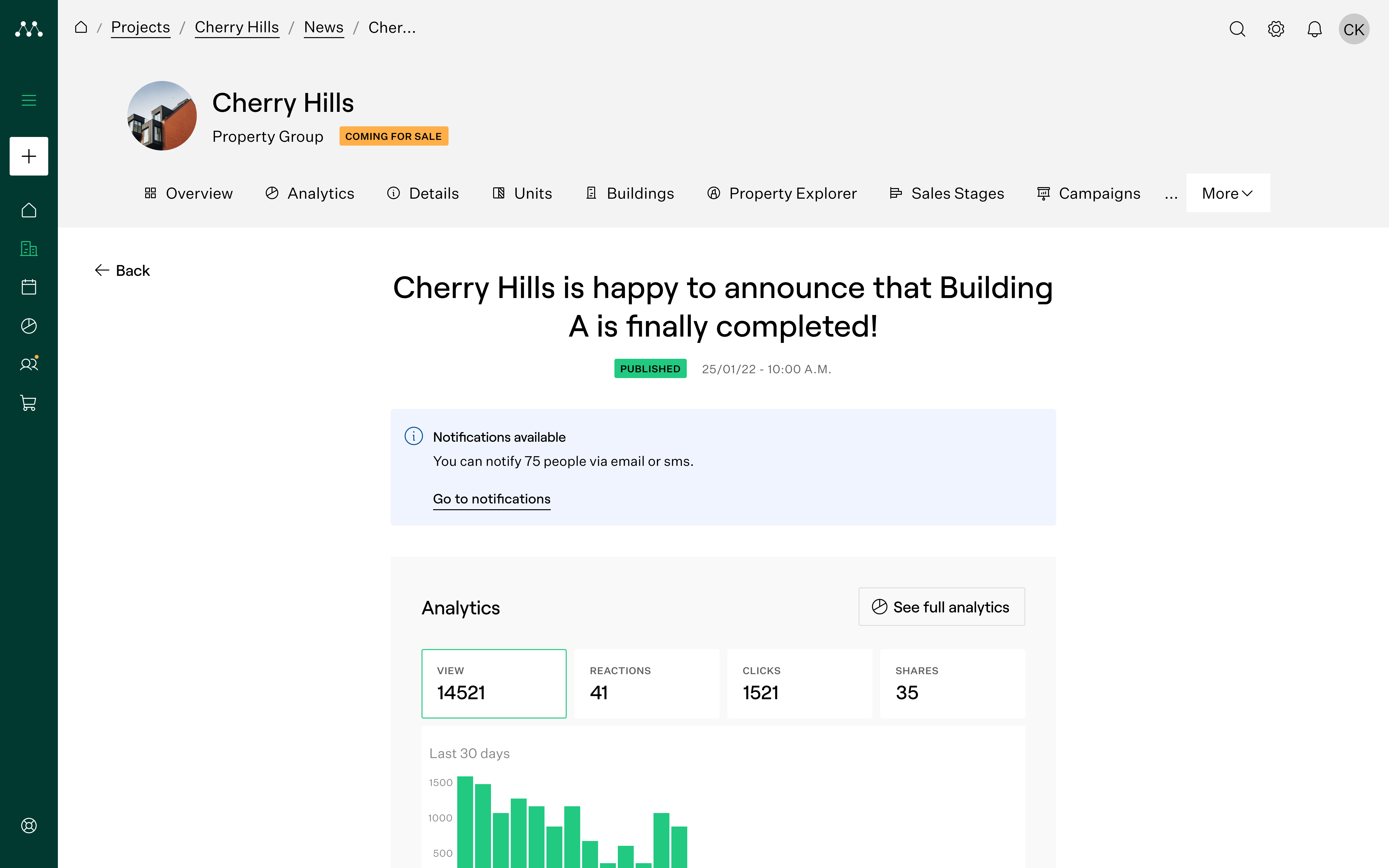The width and height of the screenshot is (1389, 868).
Task: Open settings gear icon
Action: coord(1276,29)
